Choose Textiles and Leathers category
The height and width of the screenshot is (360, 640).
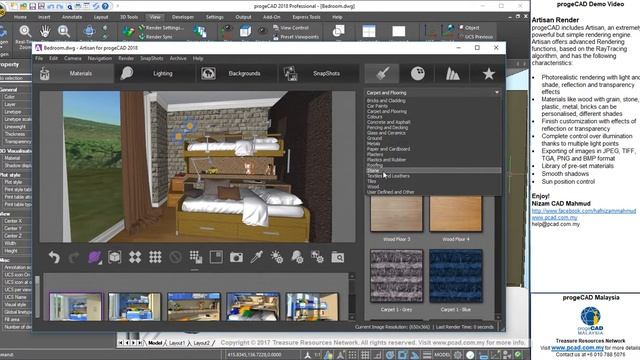(x=388, y=176)
